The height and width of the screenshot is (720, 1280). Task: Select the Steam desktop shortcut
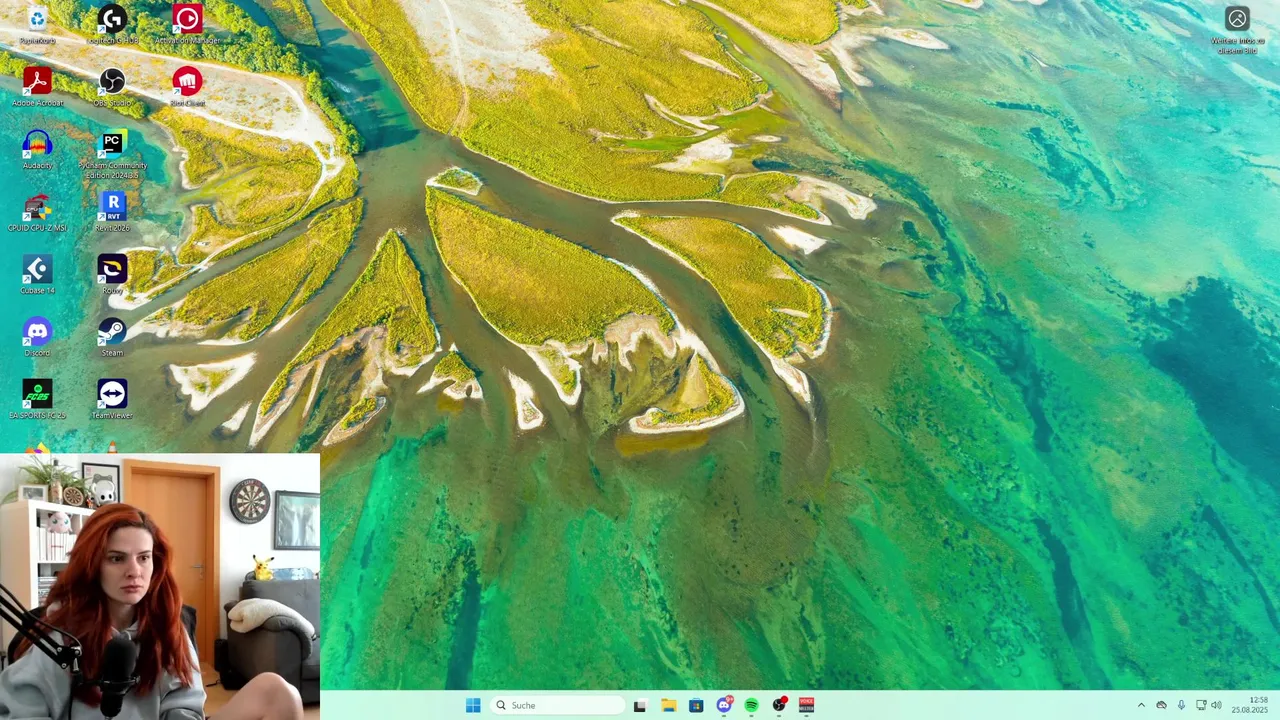[x=112, y=337]
